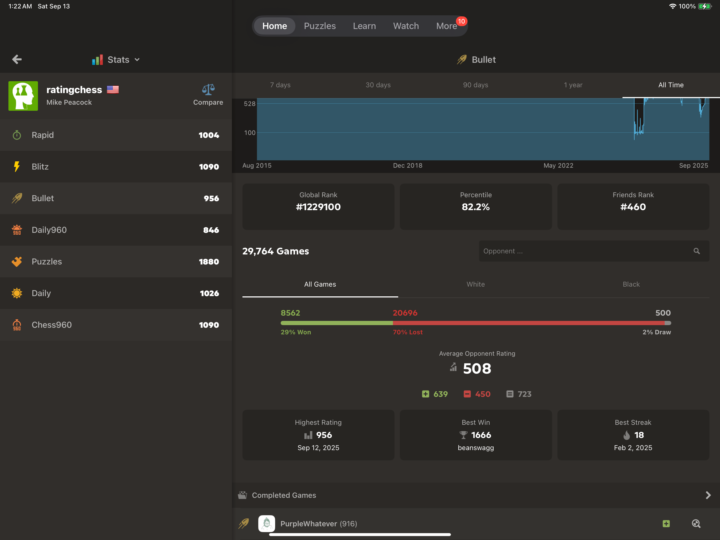Select the Daily960 icon
This screenshot has width=720, height=540.
17,230
